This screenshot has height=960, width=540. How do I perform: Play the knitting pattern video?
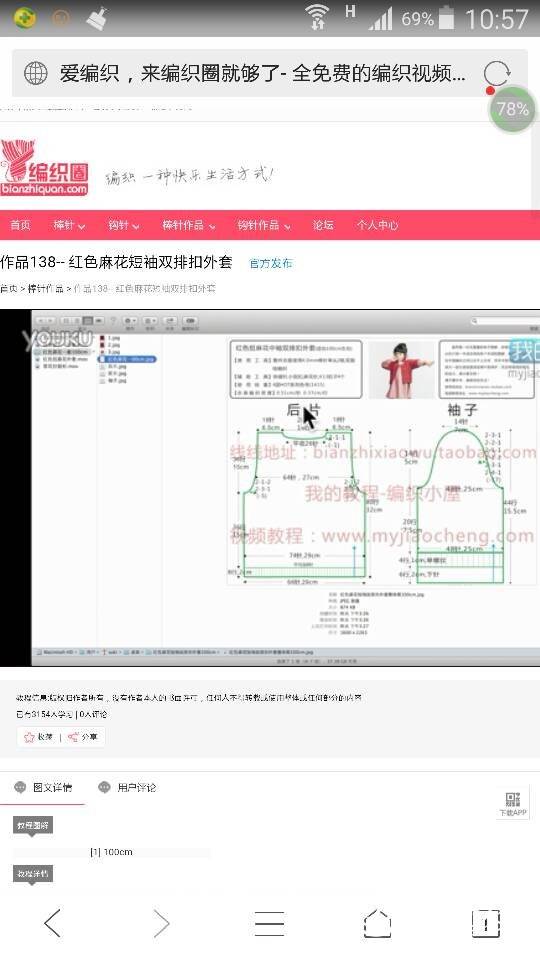270,488
